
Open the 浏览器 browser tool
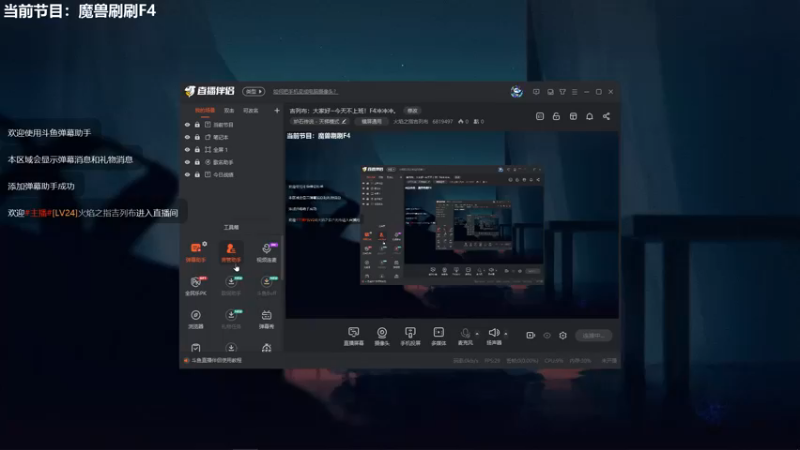pyautogui.click(x=195, y=319)
